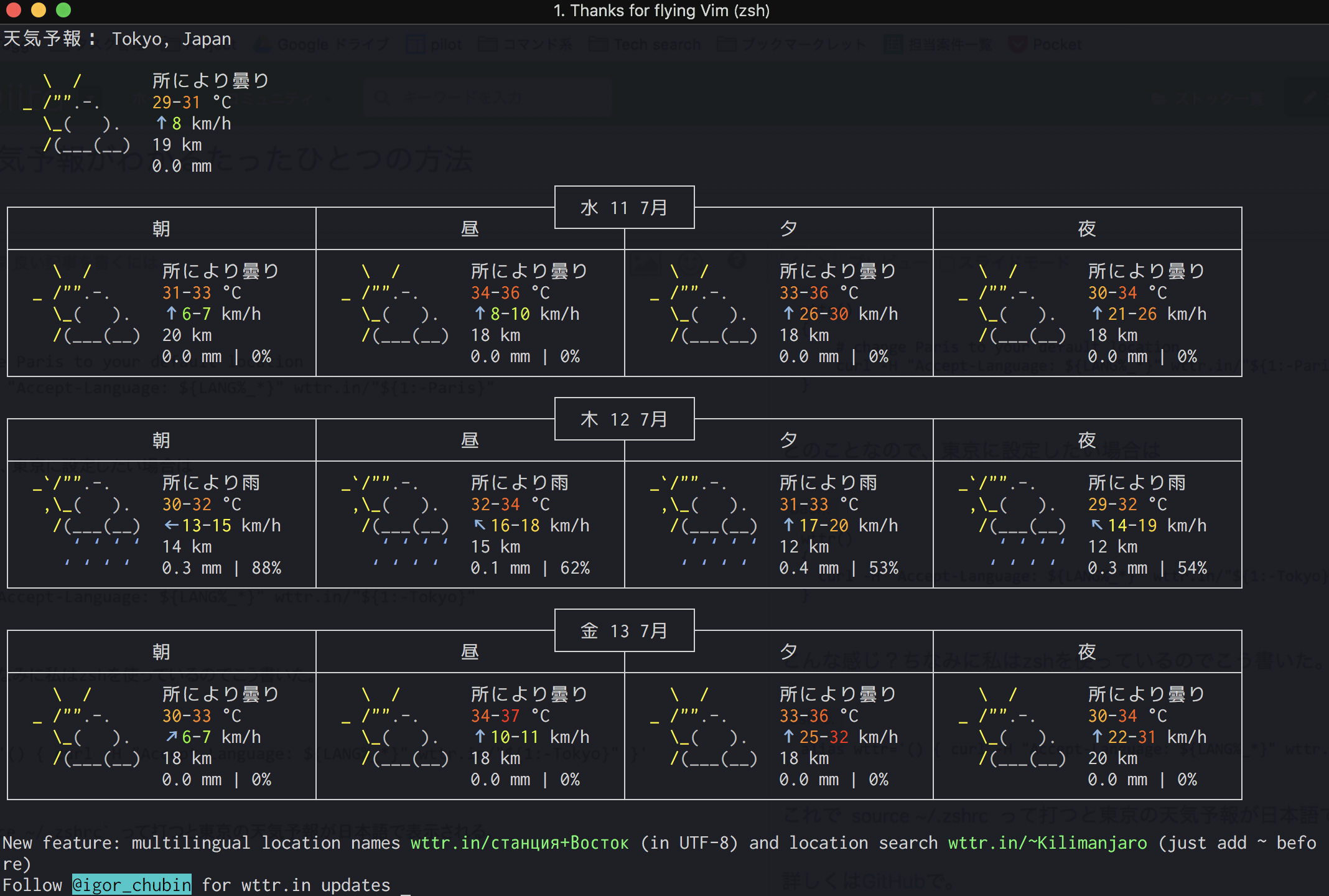Click the wind value "13-15 km/h"
The image size is (1329, 896).
[231, 525]
